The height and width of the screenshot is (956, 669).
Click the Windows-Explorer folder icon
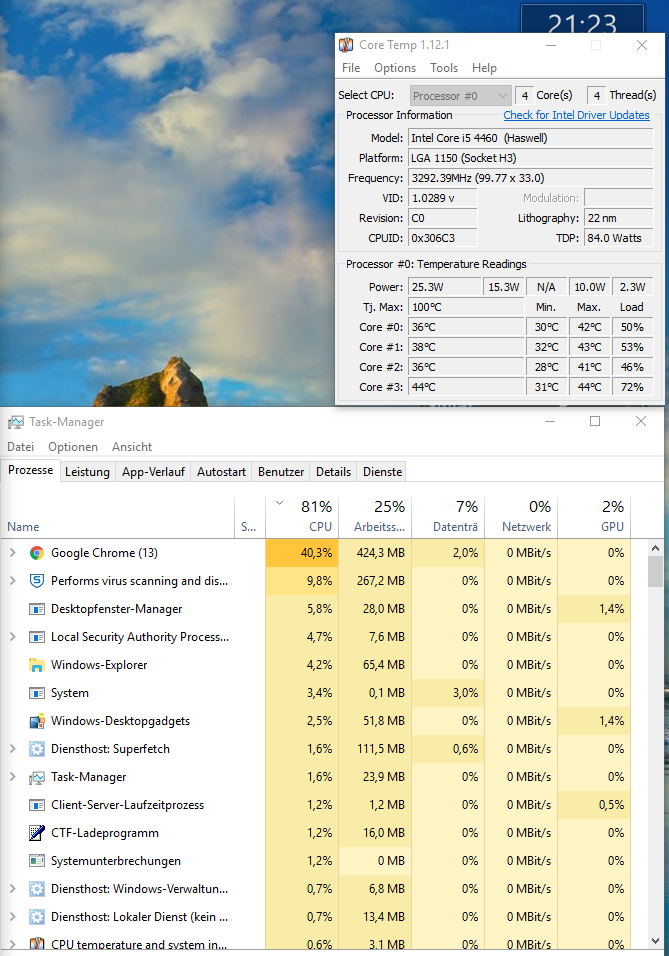point(37,665)
